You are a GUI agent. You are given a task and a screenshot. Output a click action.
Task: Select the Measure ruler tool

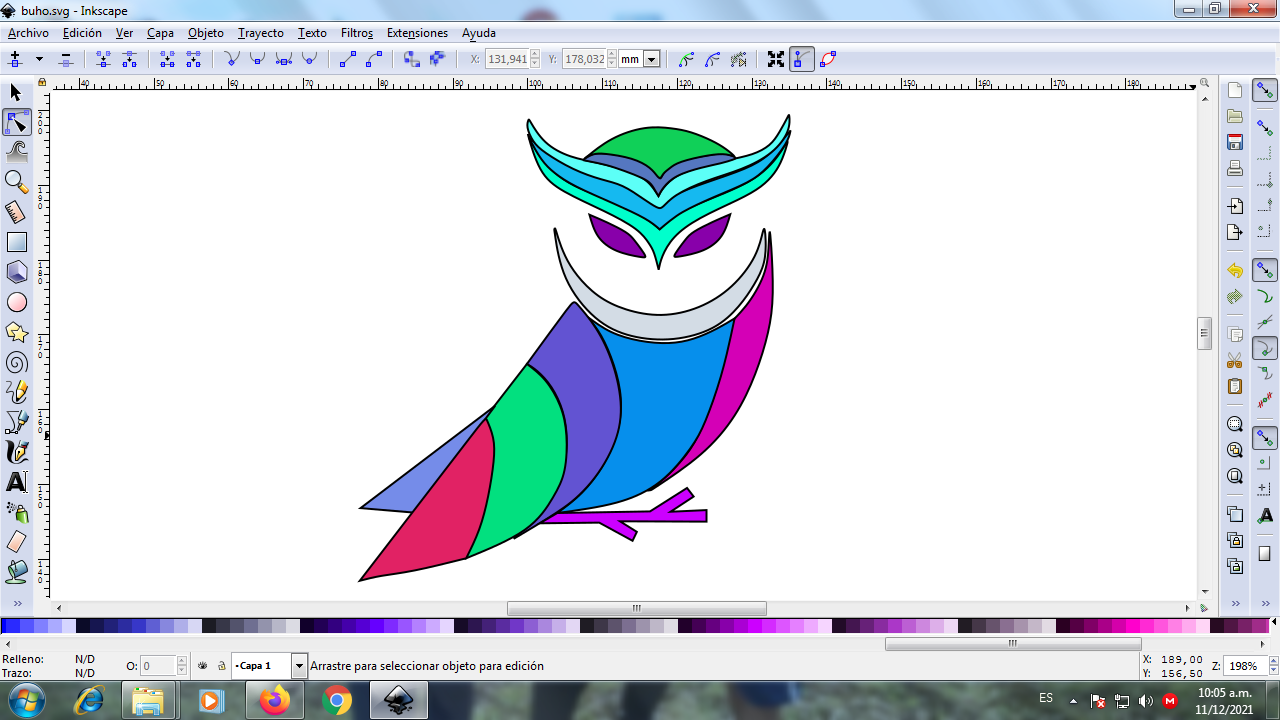[16, 212]
